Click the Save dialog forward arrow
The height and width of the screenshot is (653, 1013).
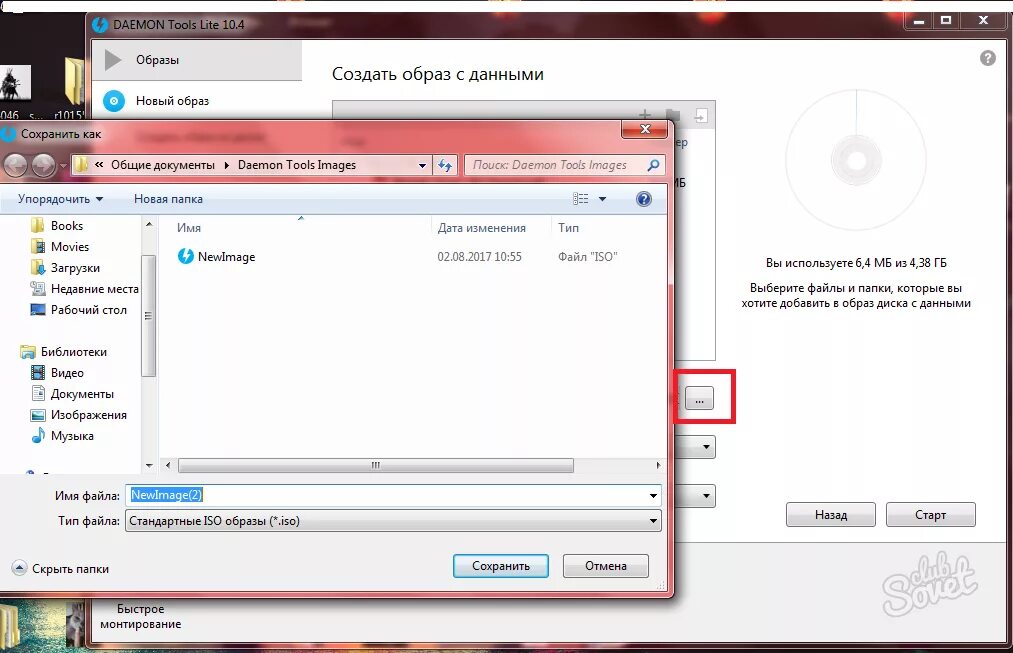[43, 165]
